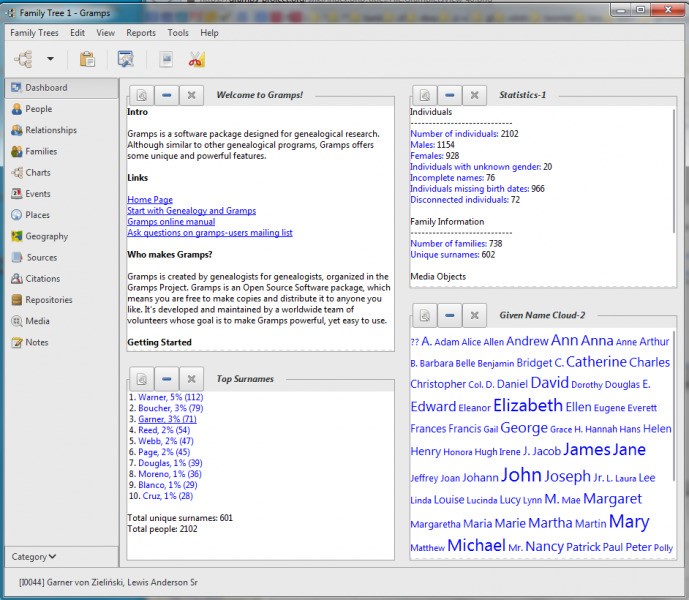The height and width of the screenshot is (600, 689).
Task: Click the Configure view toolbar icon
Action: click(x=126, y=59)
